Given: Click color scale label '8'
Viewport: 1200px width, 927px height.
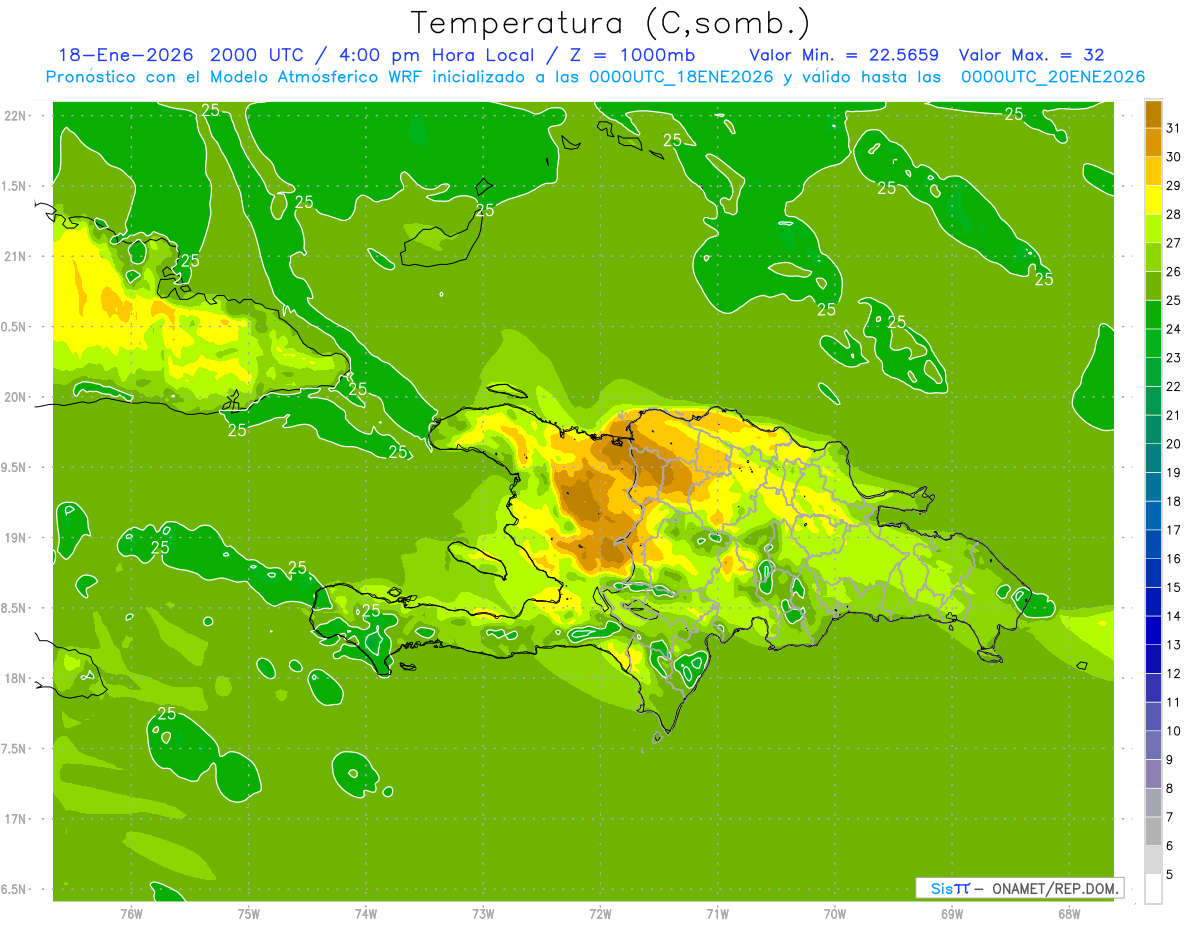Looking at the screenshot, I should point(1170,788).
